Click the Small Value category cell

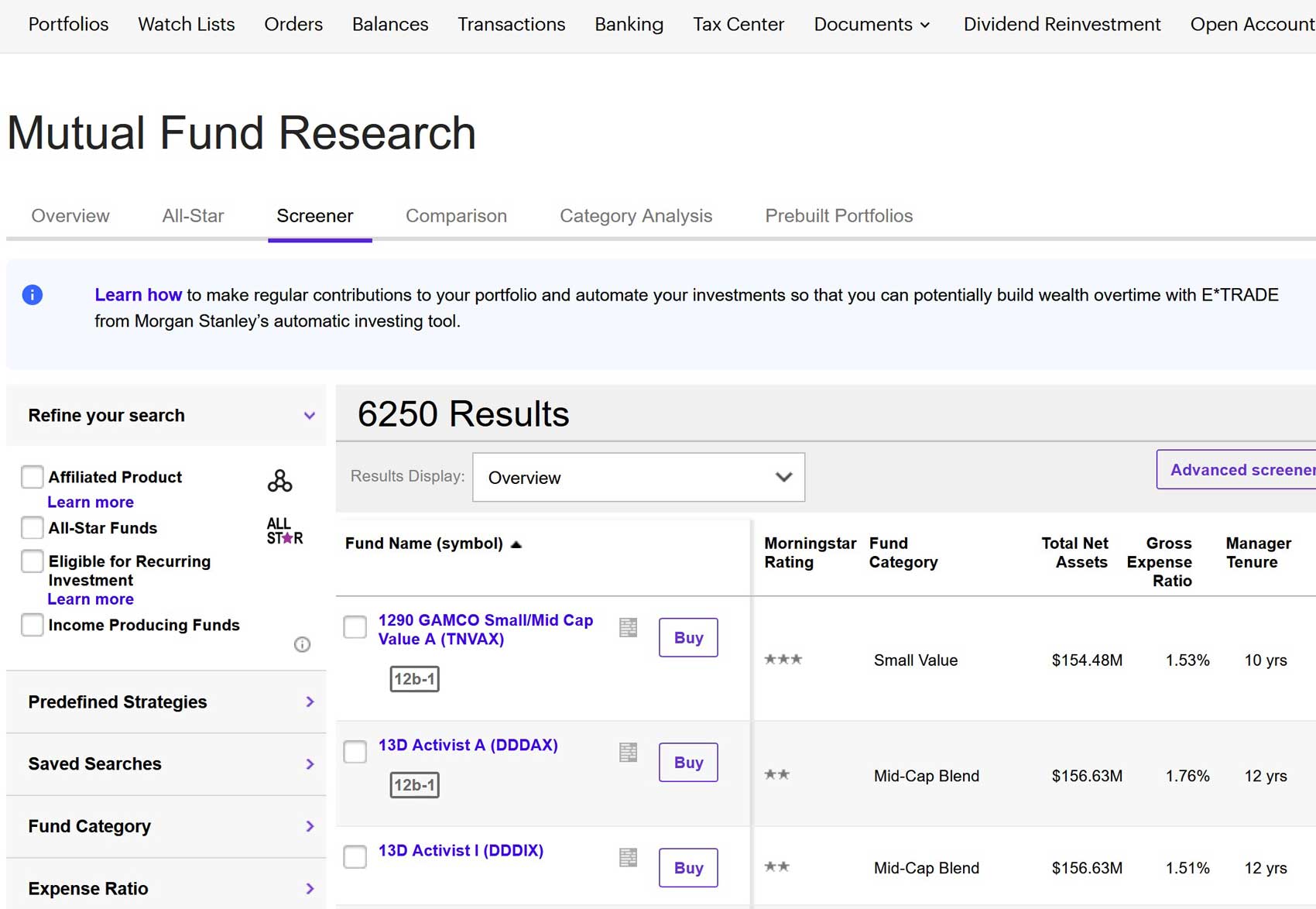916,660
